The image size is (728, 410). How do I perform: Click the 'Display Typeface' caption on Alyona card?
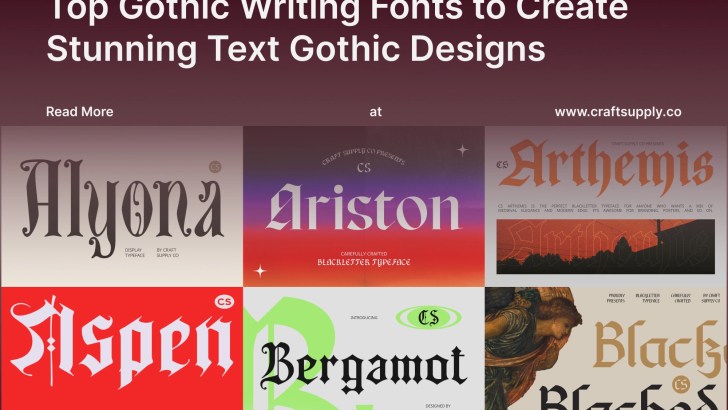point(135,253)
